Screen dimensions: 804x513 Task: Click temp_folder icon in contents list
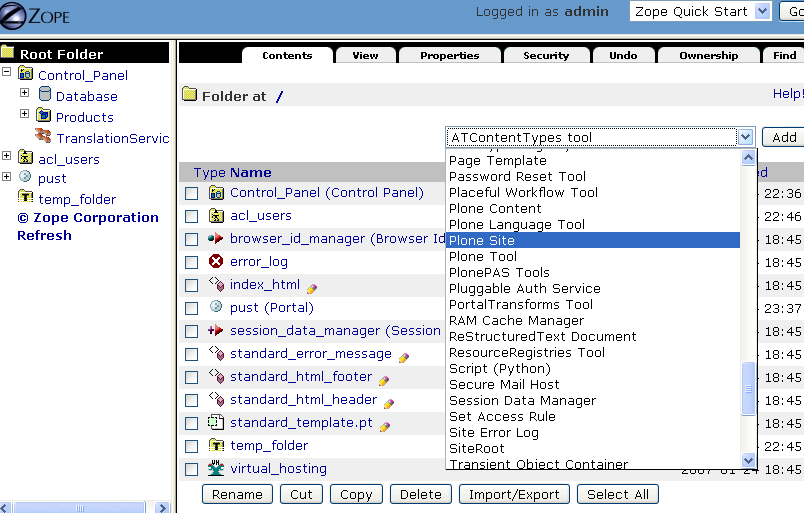tap(216, 445)
